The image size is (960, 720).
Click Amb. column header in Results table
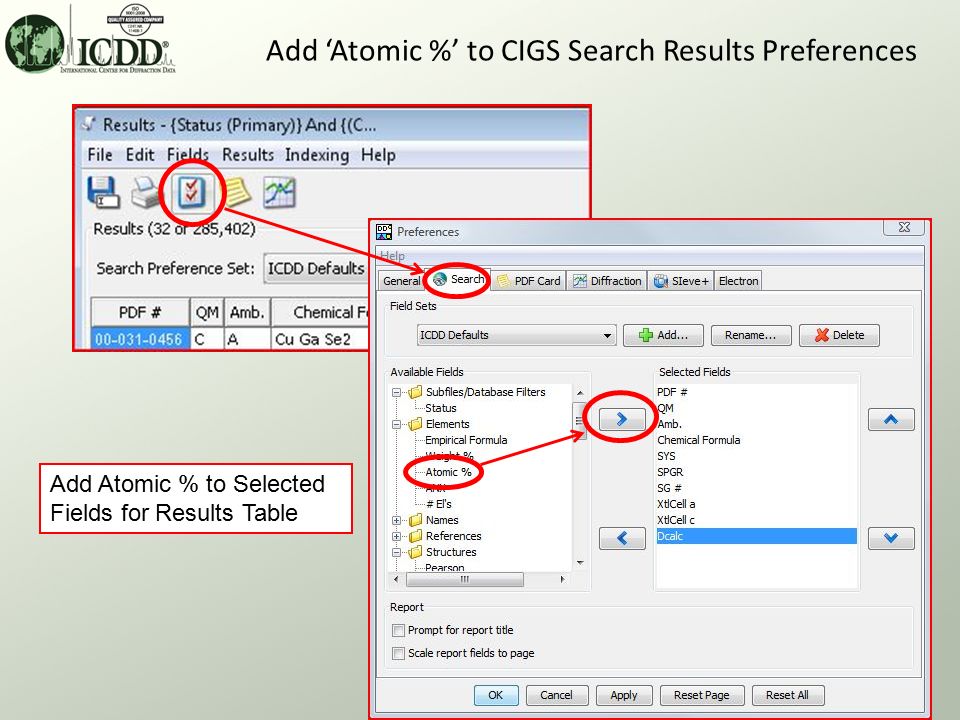coord(247,313)
